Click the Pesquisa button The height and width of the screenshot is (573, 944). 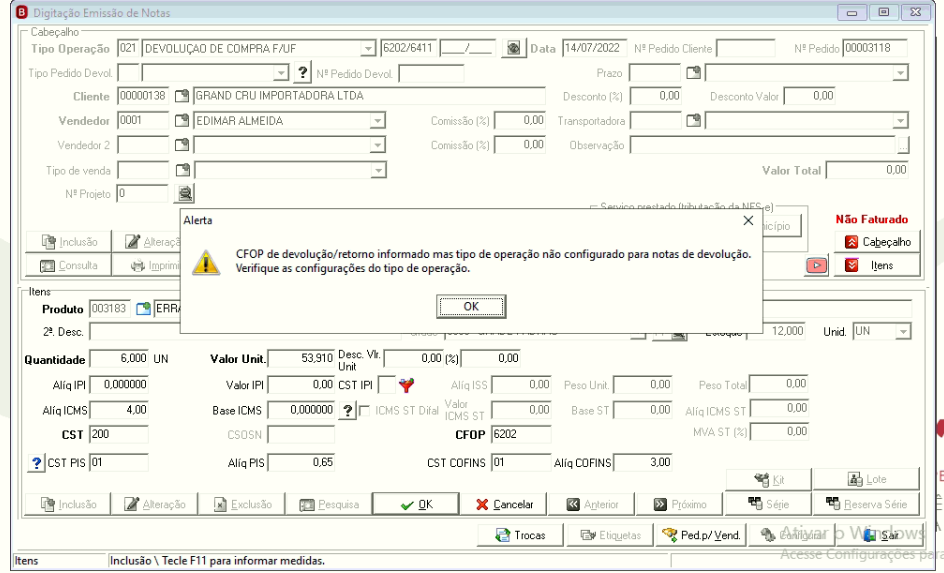click(329, 504)
